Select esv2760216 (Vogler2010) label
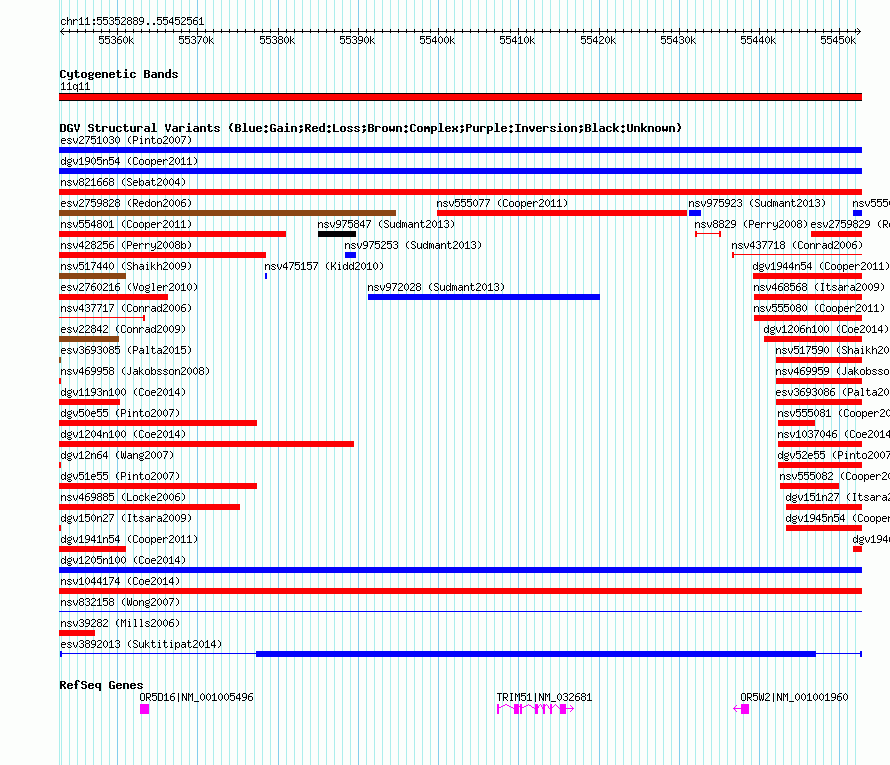Image resolution: width=890 pixels, height=765 pixels. click(129, 287)
